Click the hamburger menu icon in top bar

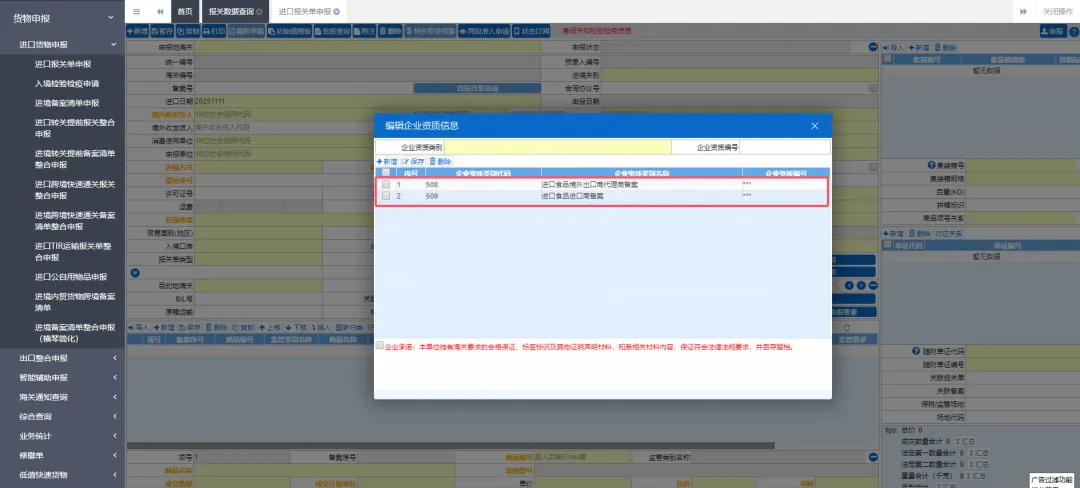pyautogui.click(x=137, y=11)
